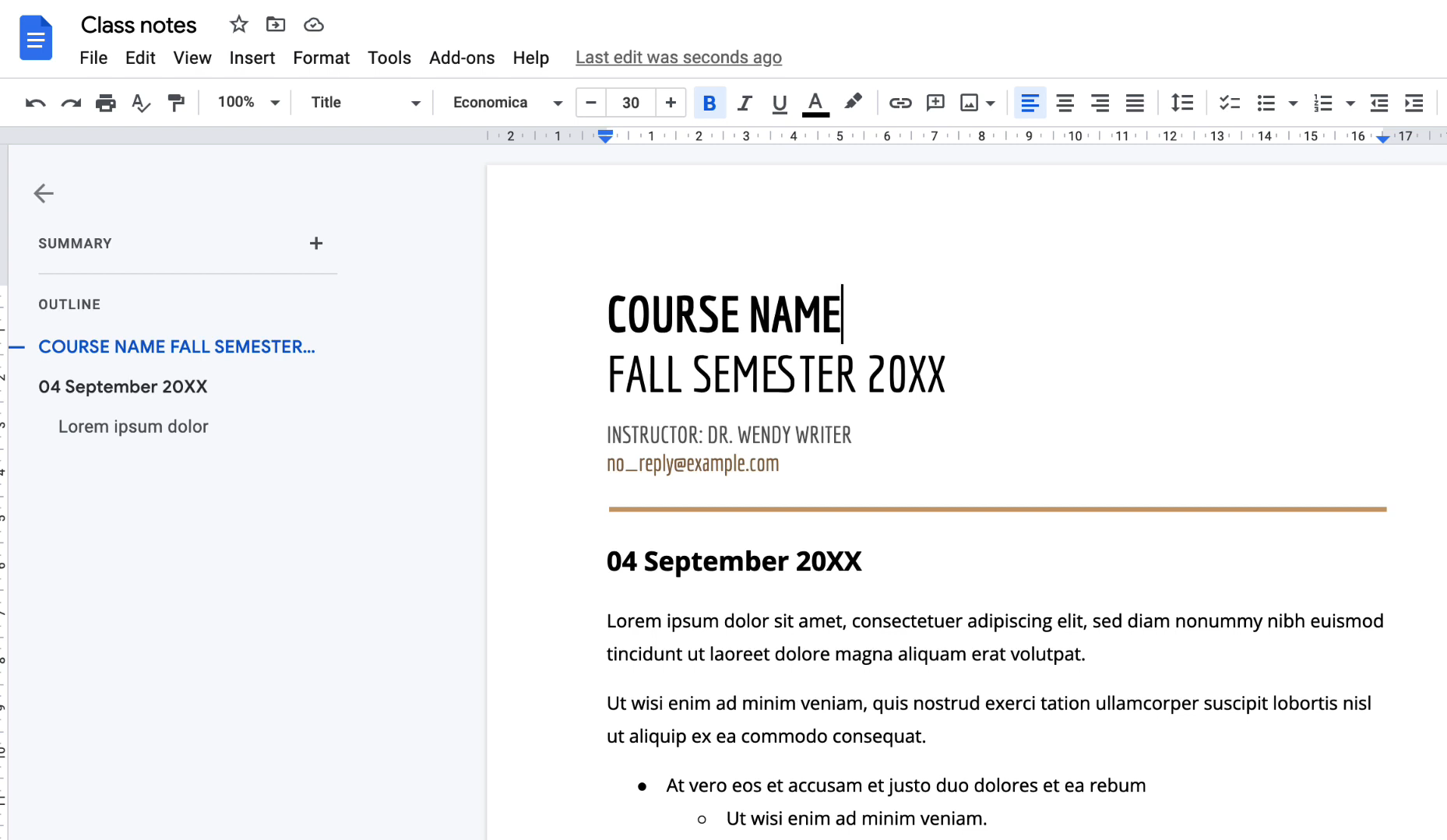
Task: Rename the Class notes document title
Action: (139, 25)
